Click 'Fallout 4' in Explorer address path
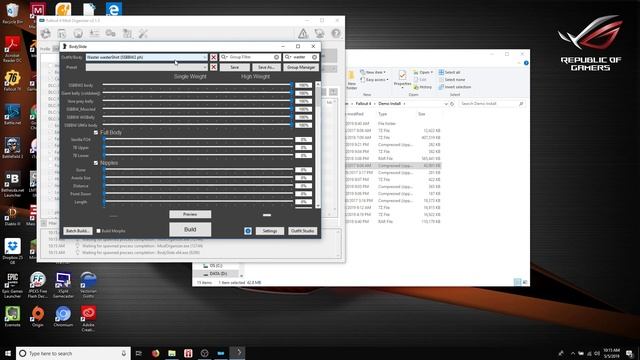The width and height of the screenshot is (640, 360). click(363, 104)
